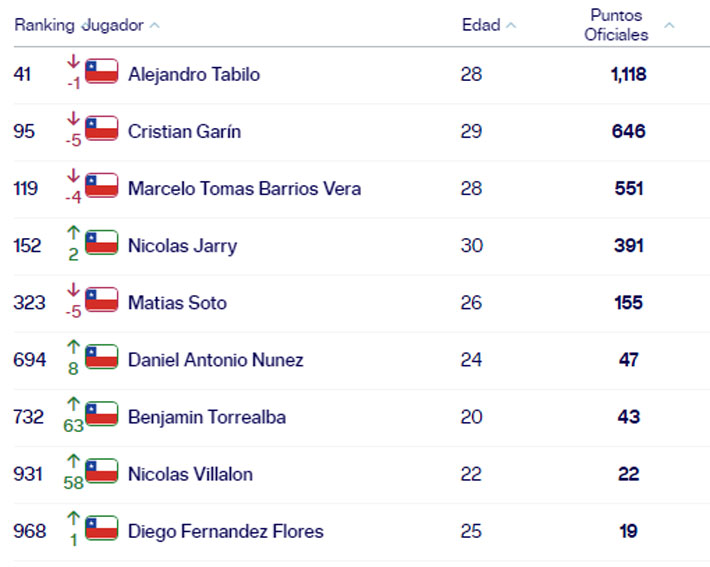Click the flag icon next to Cristian Garín

[x=101, y=129]
